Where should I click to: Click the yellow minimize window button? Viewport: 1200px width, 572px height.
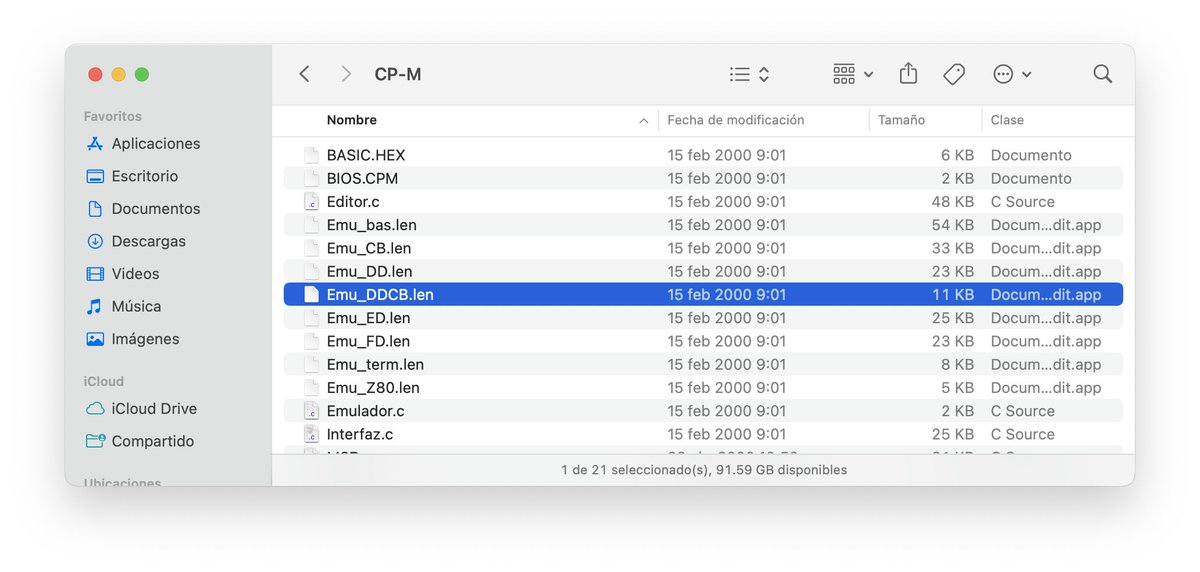click(118, 74)
